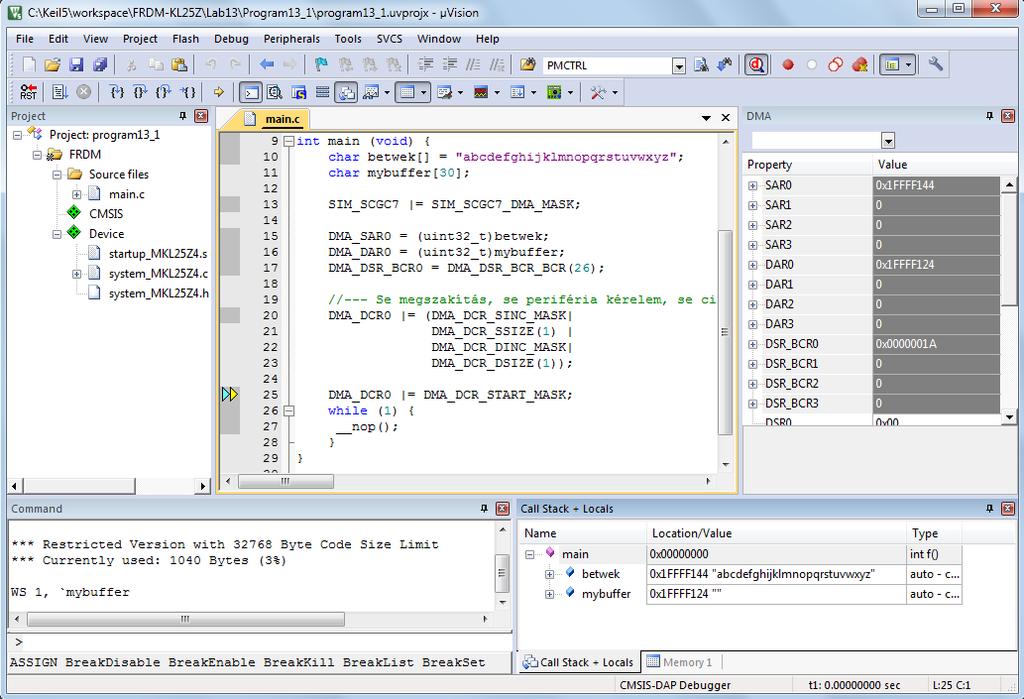1024x699 pixels.
Task: Toggle the Start/Stop Debug Session icon
Action: coord(756,65)
